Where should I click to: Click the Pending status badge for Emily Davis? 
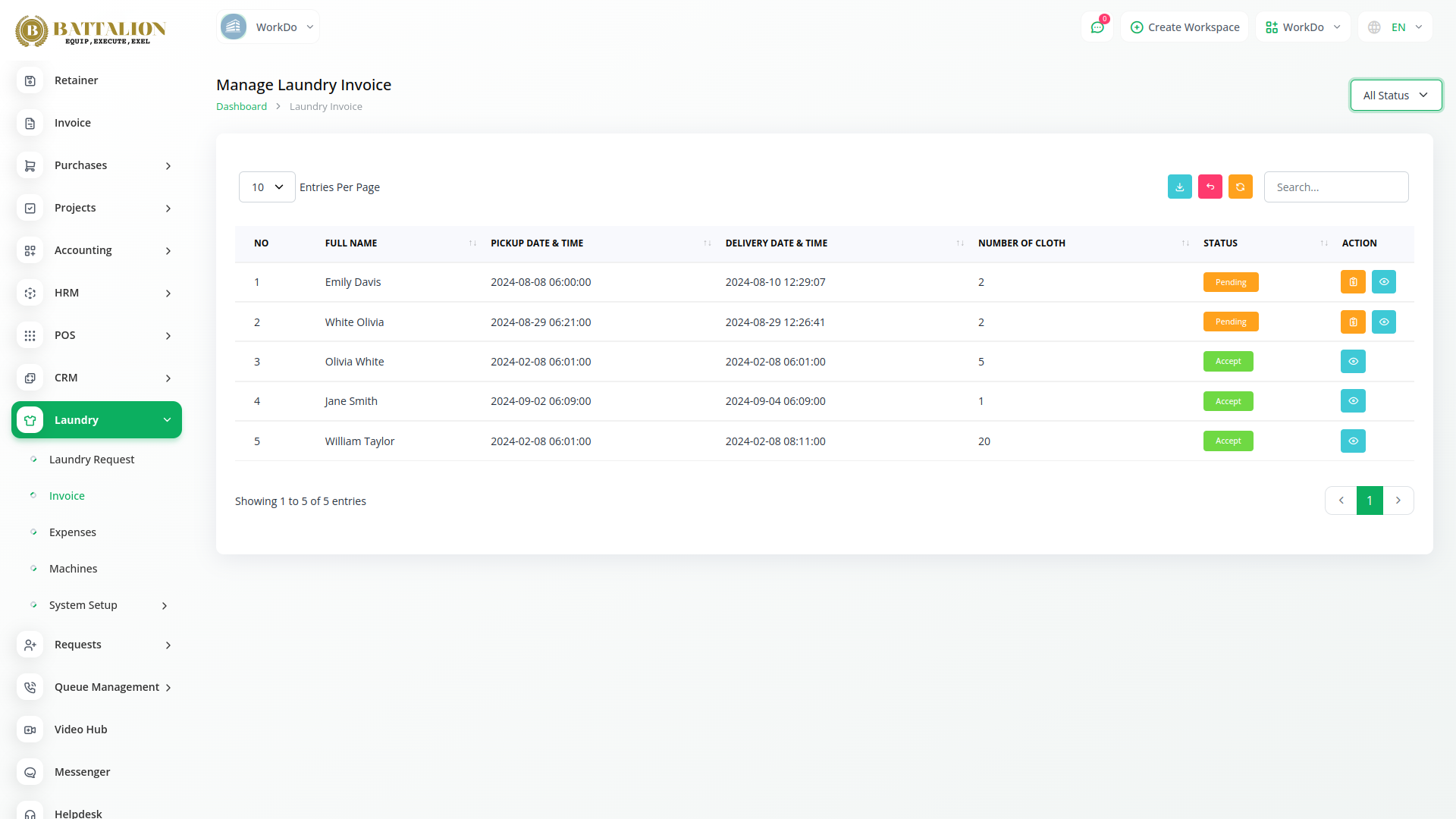click(1230, 282)
